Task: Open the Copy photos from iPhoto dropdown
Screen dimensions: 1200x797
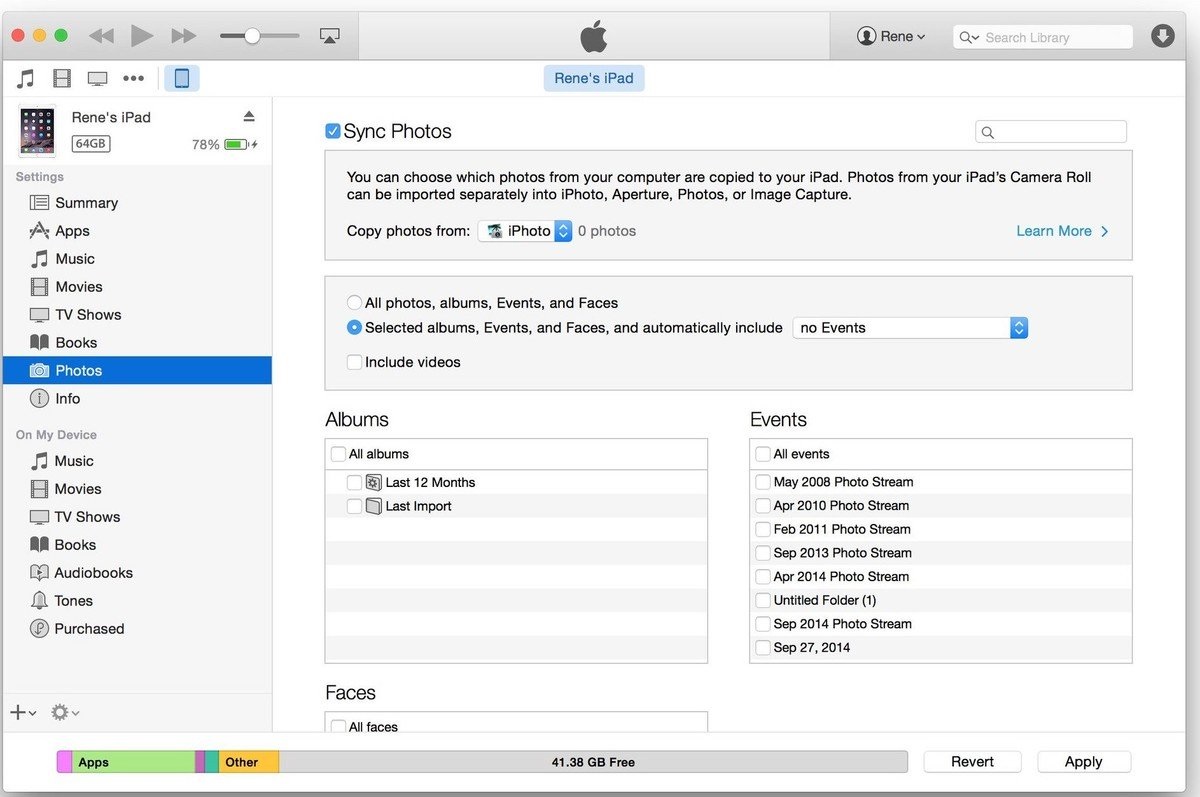Action: coord(525,231)
